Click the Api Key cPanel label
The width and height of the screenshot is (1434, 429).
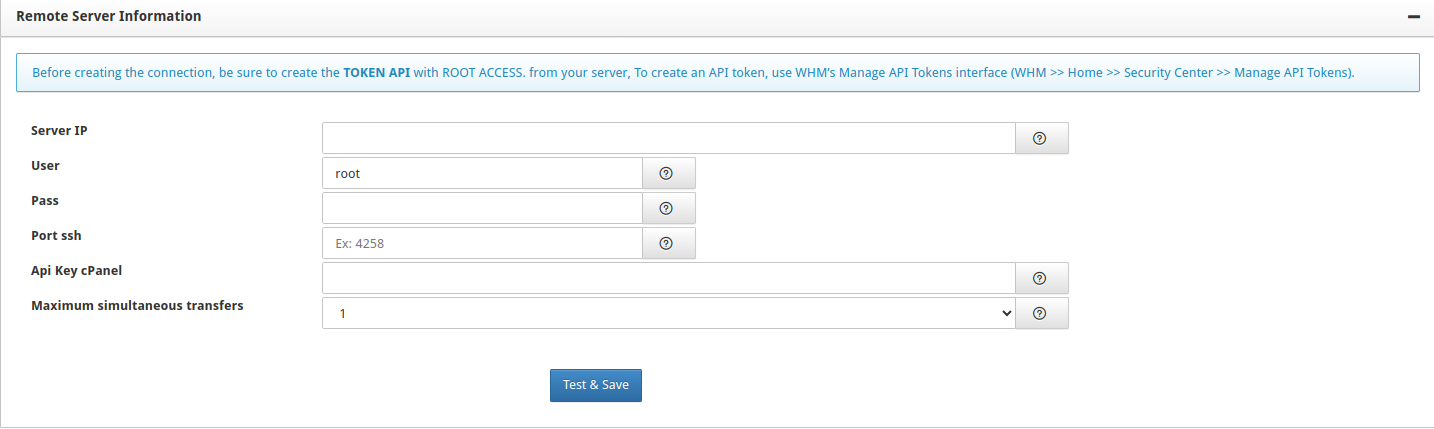[76, 271]
